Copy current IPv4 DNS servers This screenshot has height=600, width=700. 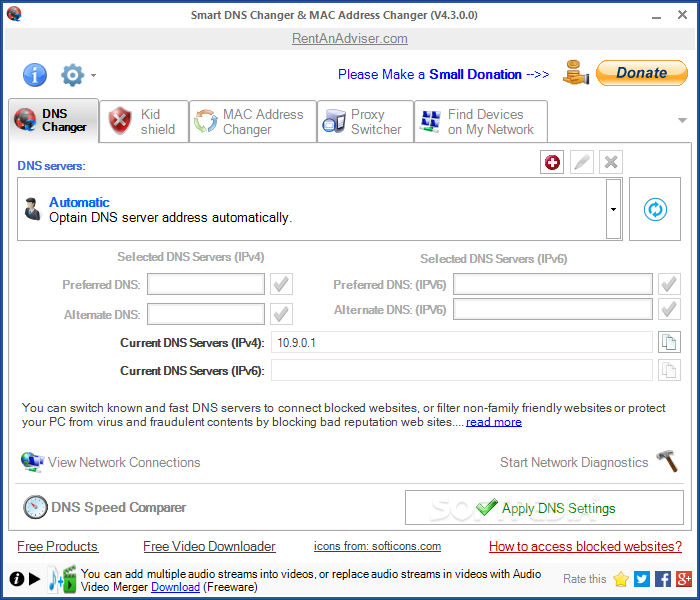coord(669,343)
